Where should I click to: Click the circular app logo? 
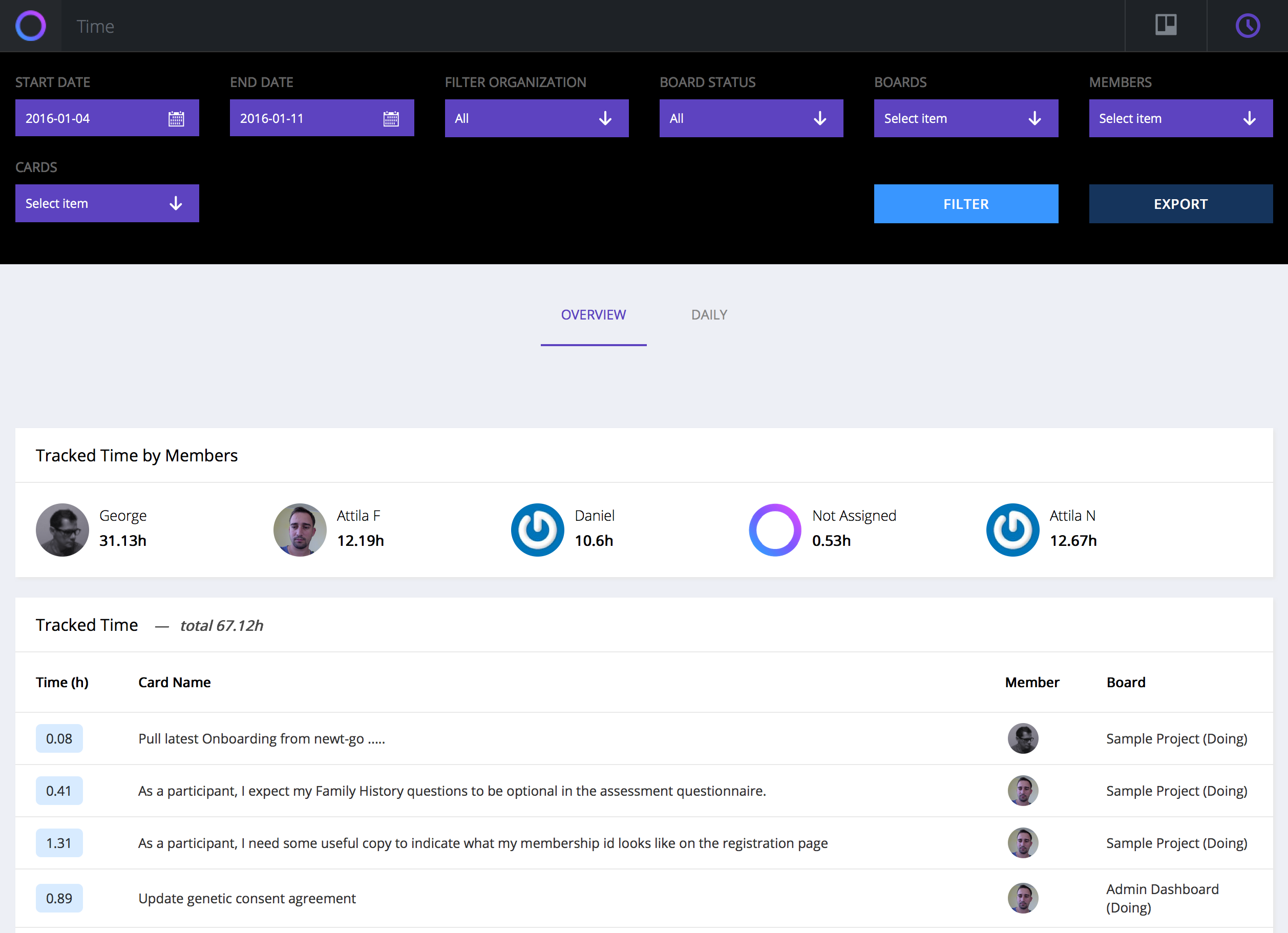[31, 26]
